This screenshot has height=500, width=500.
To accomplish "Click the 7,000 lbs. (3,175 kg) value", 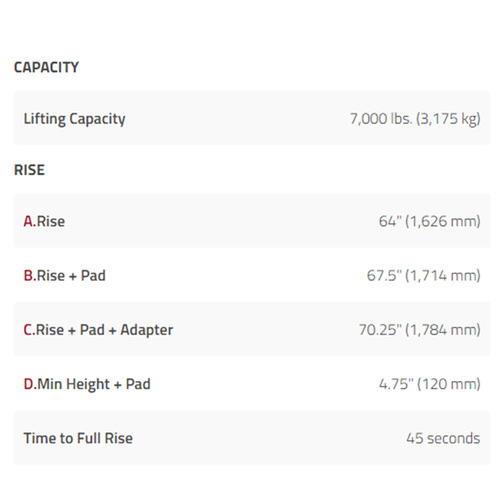I will click(x=415, y=119).
